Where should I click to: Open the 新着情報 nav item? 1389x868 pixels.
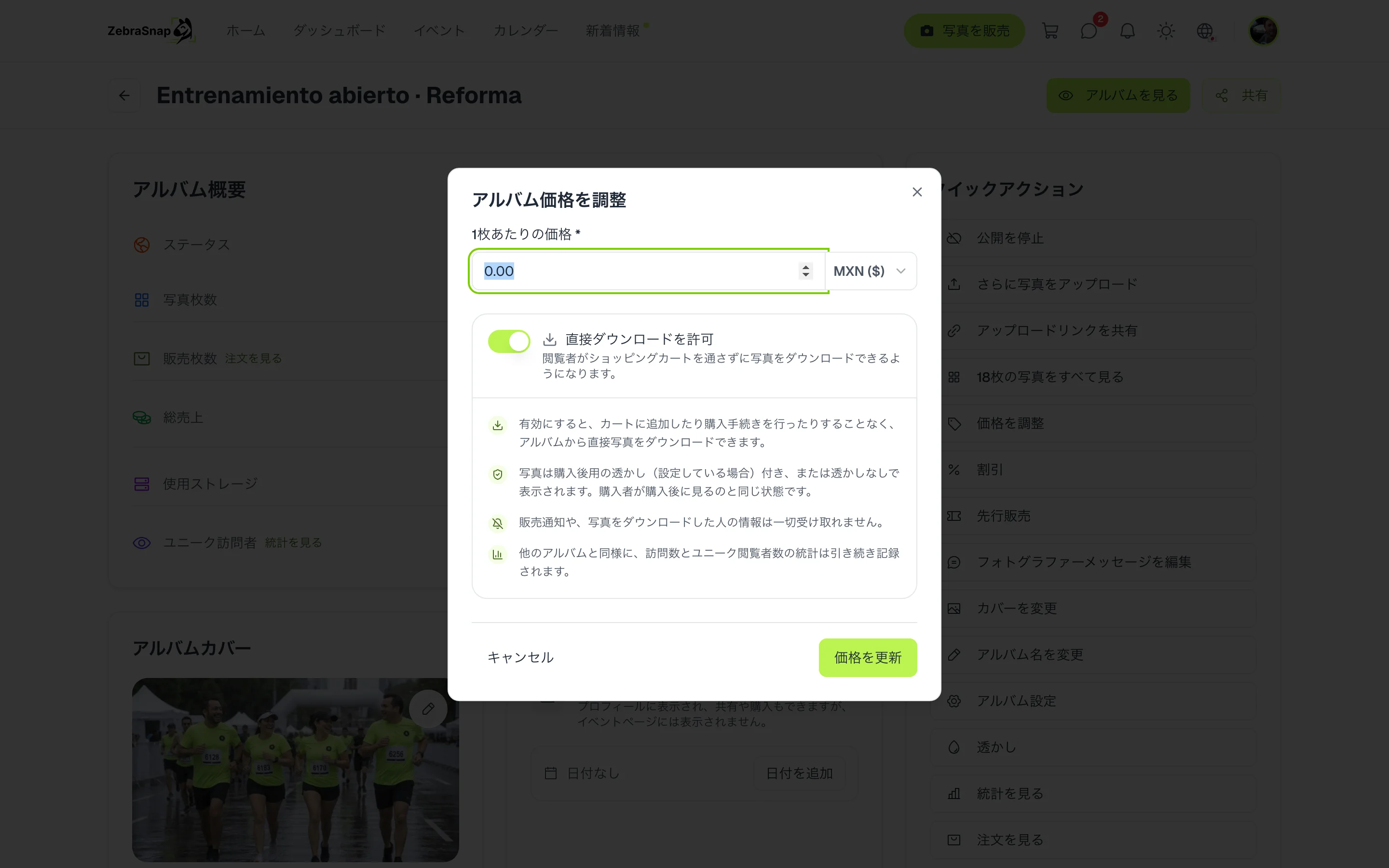(x=613, y=30)
